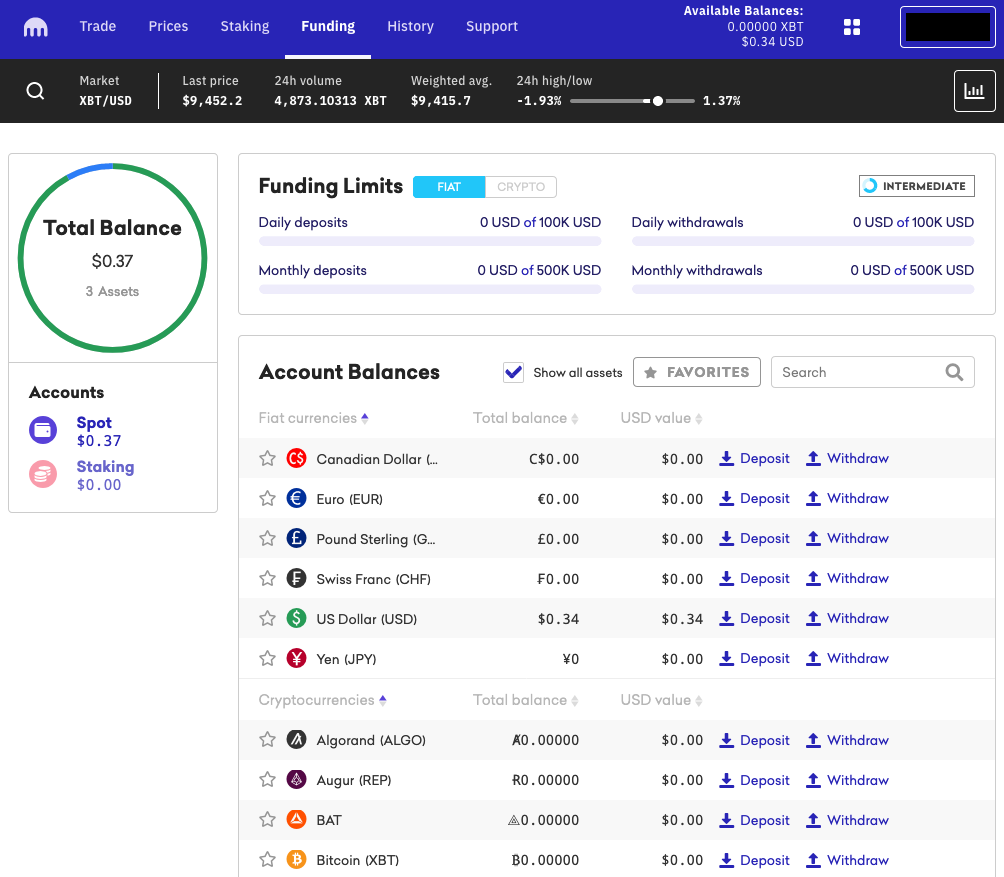
Task: Click the market search magnifier icon
Action: point(35,91)
